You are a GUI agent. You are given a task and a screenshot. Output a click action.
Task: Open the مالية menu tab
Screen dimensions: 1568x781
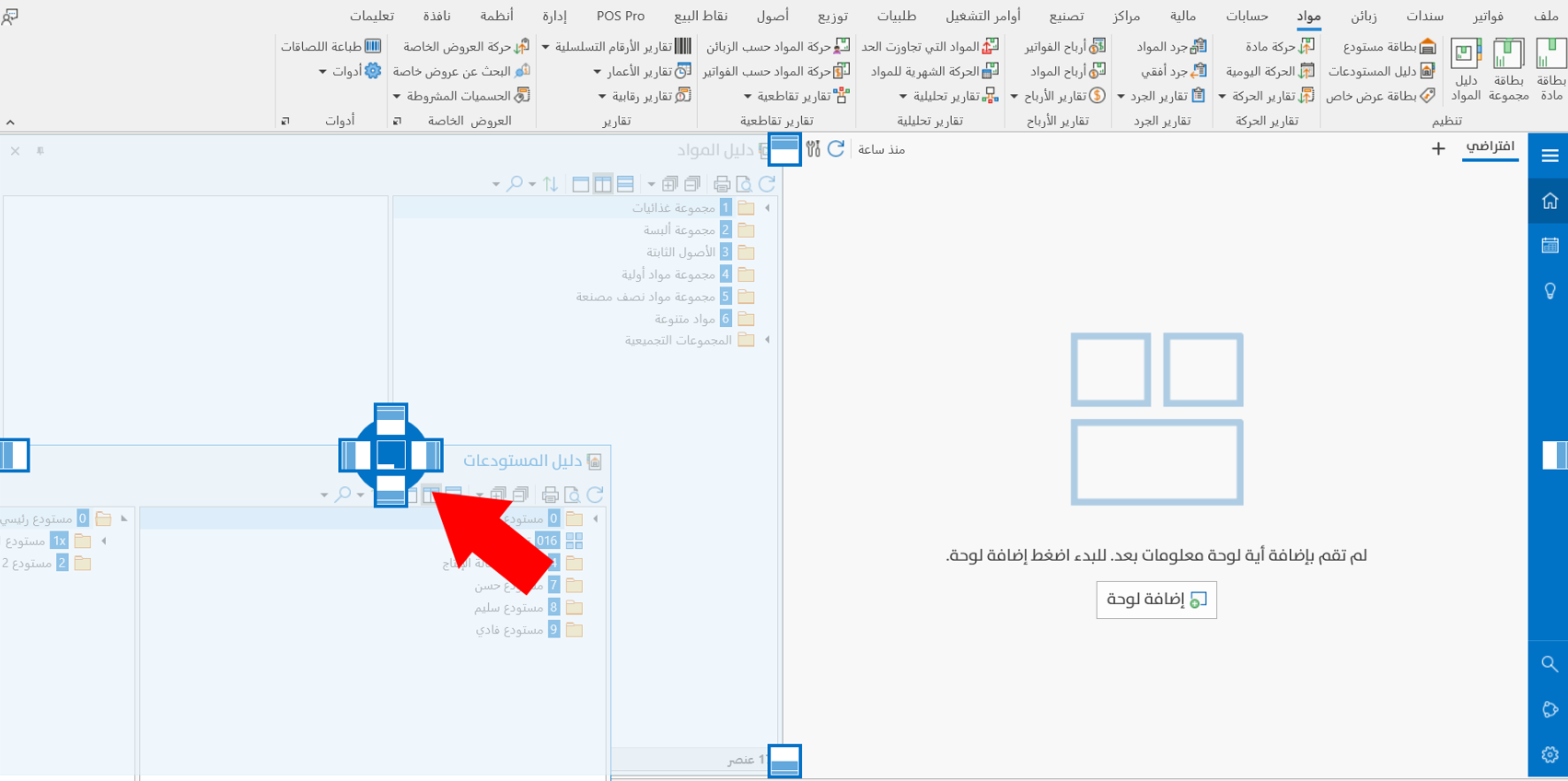[x=1182, y=16]
